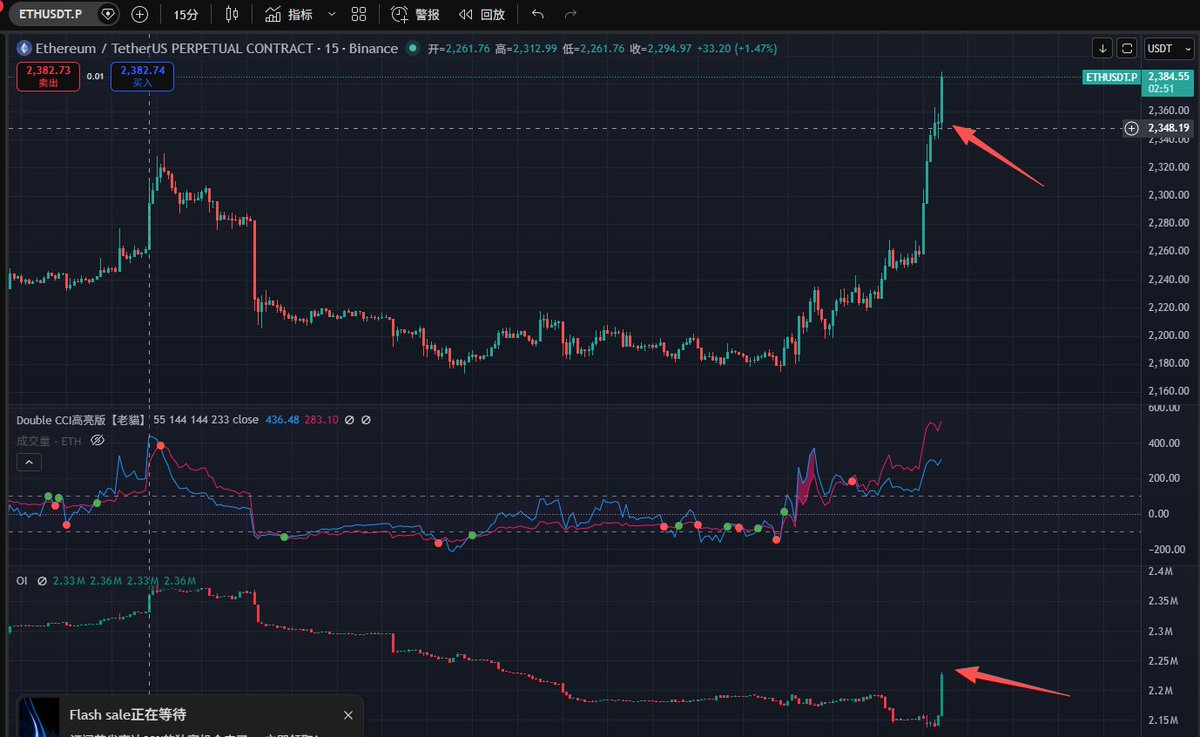The image size is (1200, 737).
Task: Select the OI indicator legend label
Action: (22, 581)
